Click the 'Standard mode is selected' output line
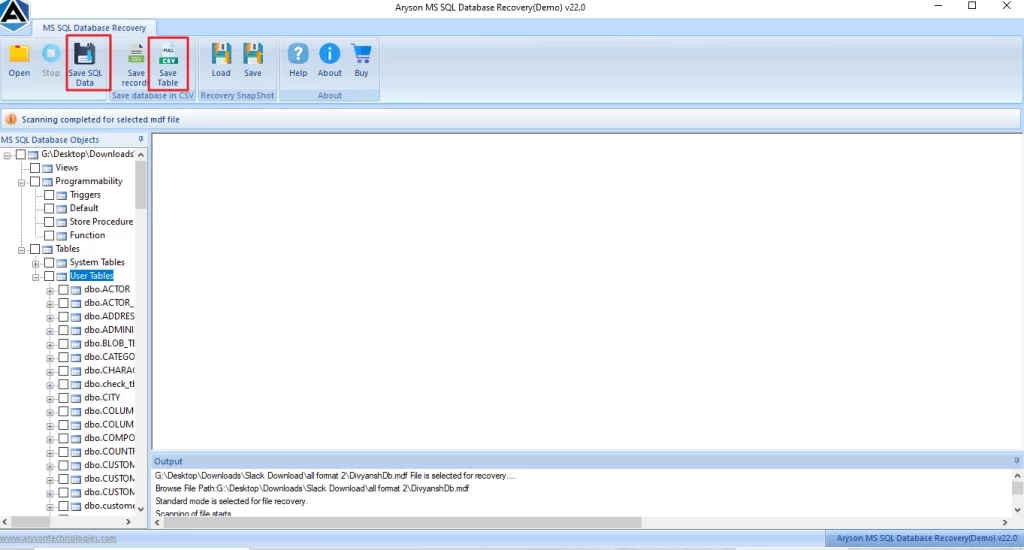Screen dimensions: 1024x550 pyautogui.click(x=231, y=501)
